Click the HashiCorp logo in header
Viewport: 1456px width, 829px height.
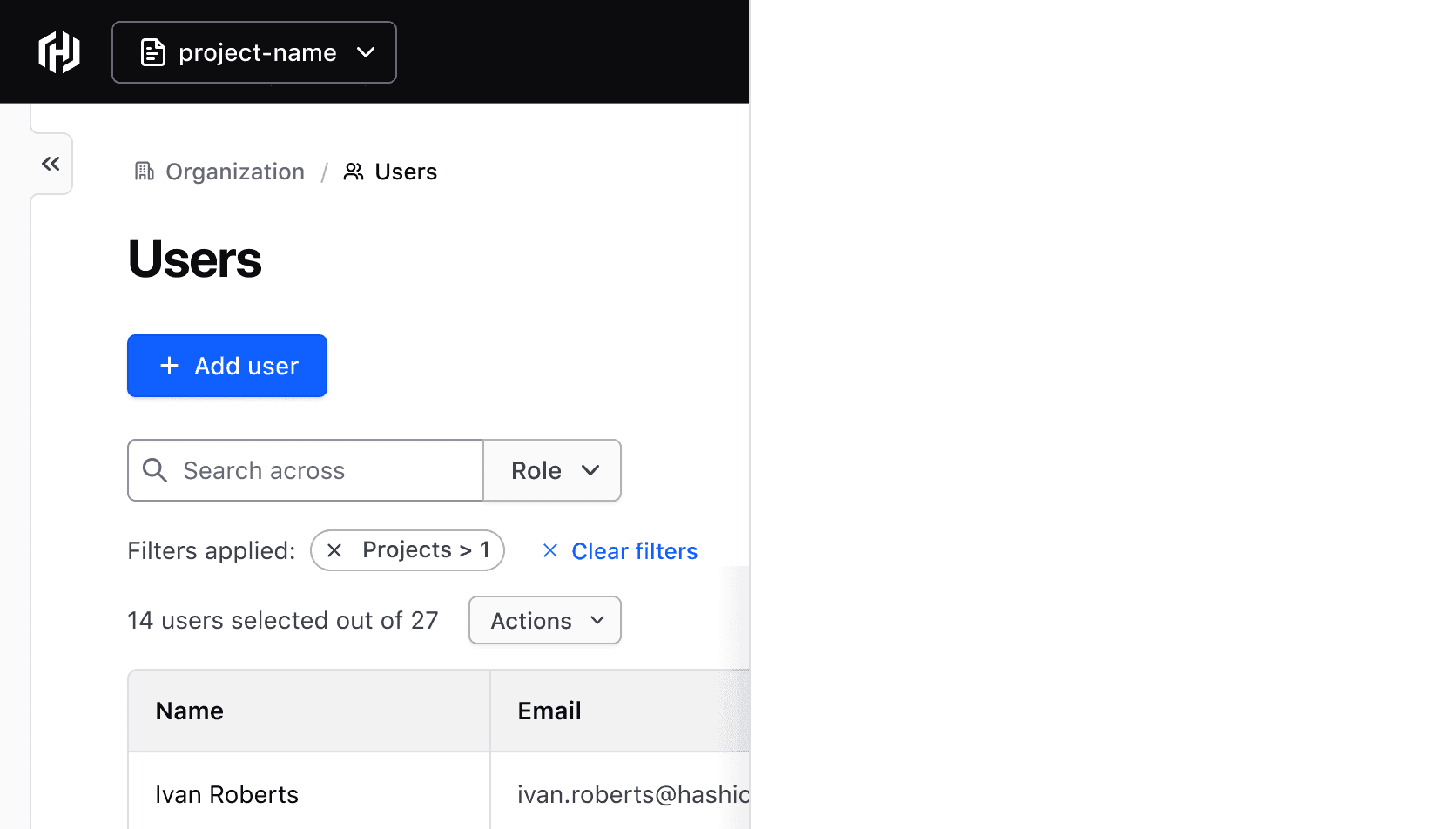(x=59, y=52)
